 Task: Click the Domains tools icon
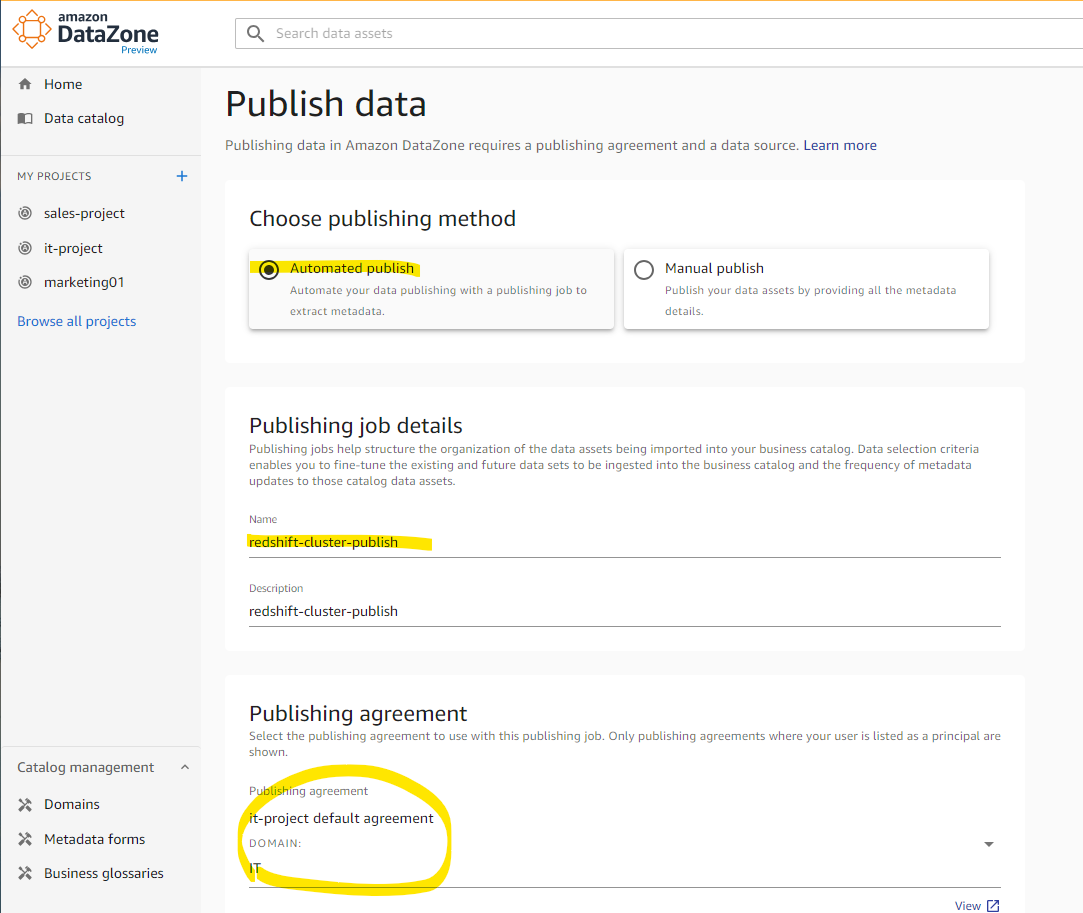pos(25,805)
